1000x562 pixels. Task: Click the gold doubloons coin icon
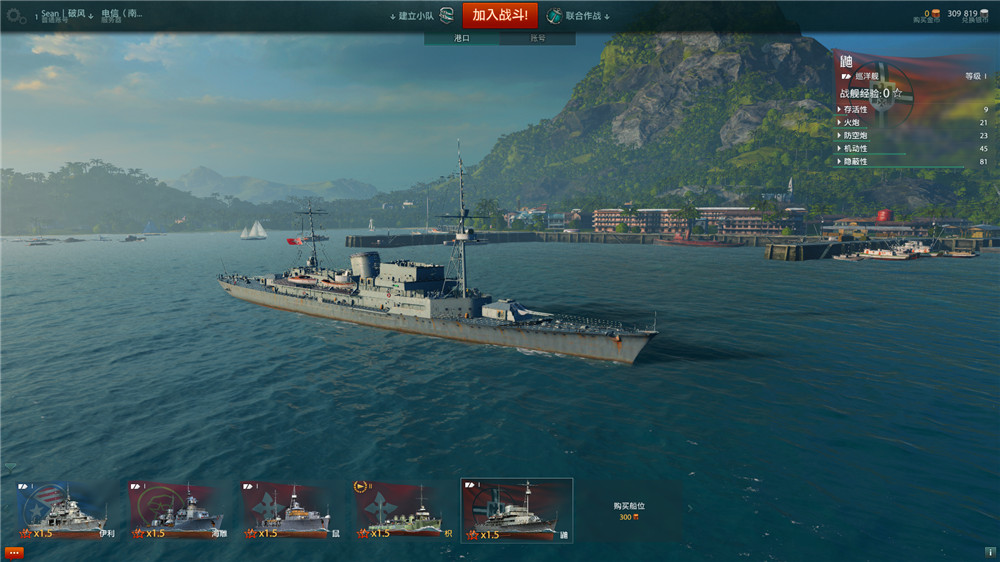coord(936,13)
